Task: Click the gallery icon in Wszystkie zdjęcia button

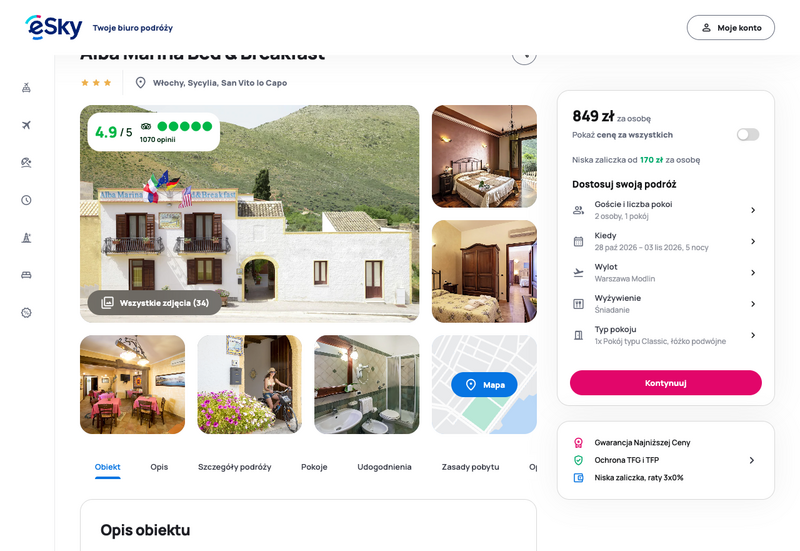Action: point(107,303)
